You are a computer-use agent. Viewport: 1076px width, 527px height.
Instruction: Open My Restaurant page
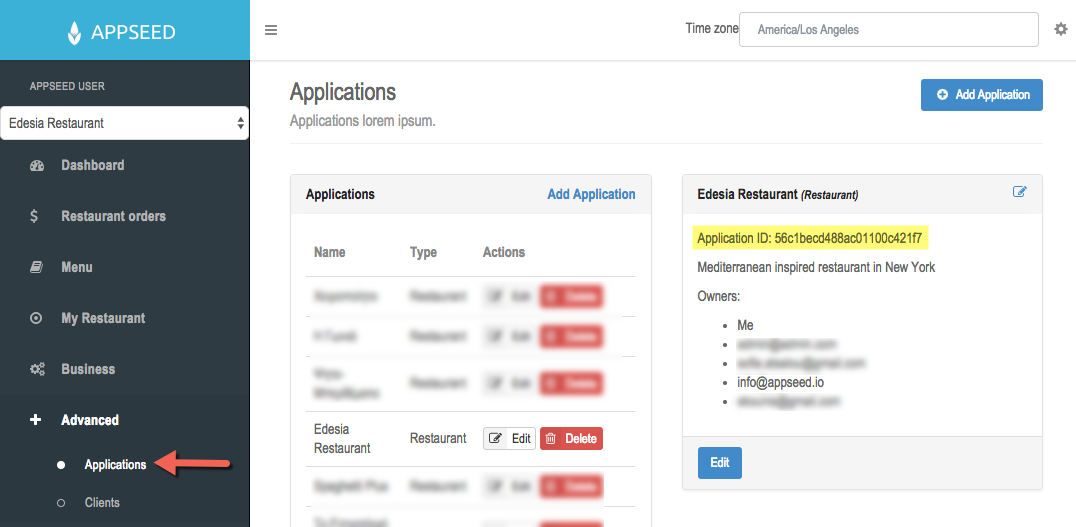coord(103,318)
